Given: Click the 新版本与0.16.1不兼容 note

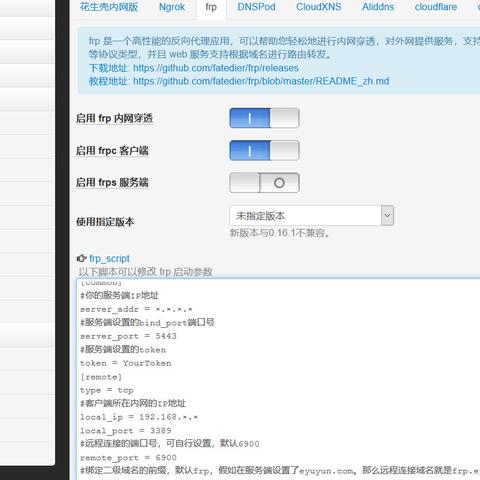Looking at the screenshot, I should point(280,233).
